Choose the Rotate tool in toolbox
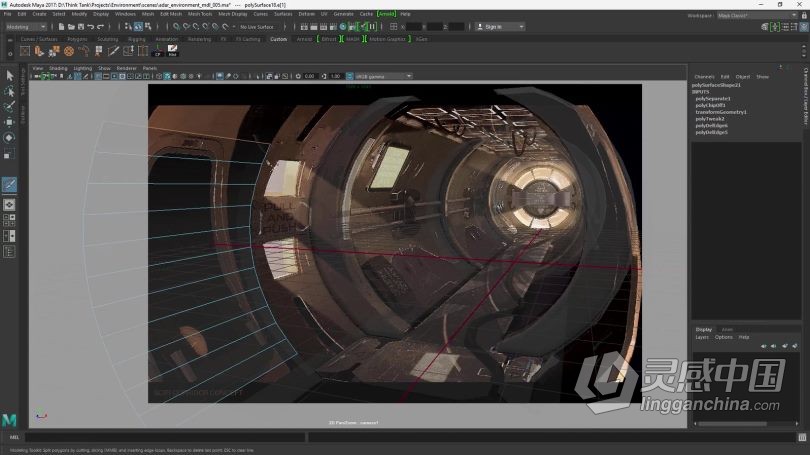The height and width of the screenshot is (455, 810). click(x=9, y=138)
